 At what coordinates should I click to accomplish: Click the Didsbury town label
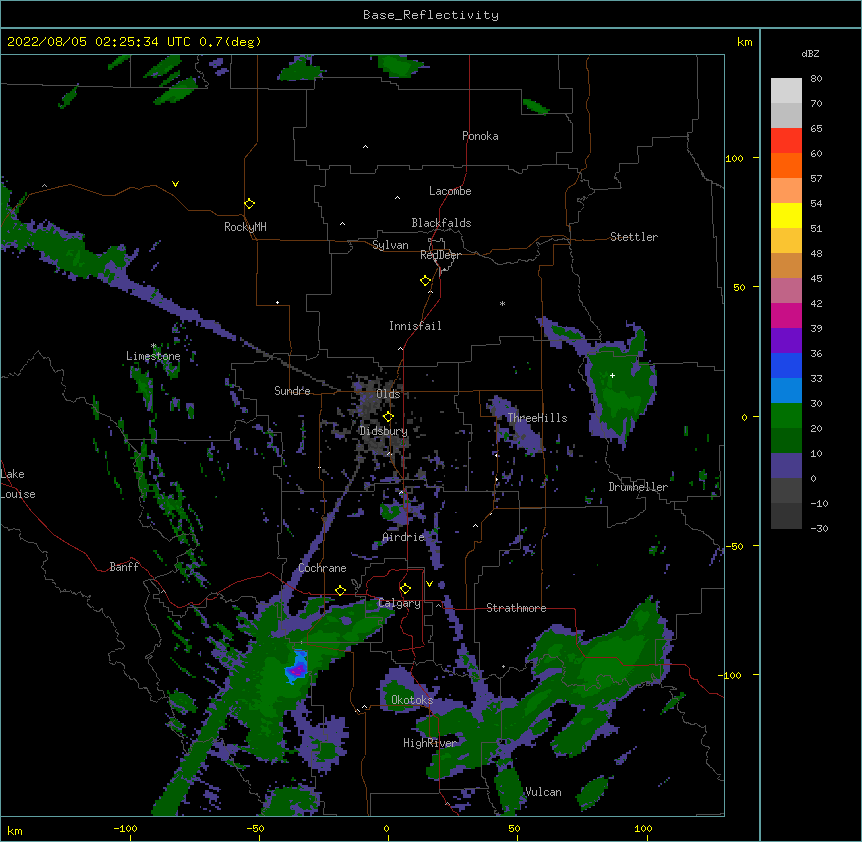(384, 431)
